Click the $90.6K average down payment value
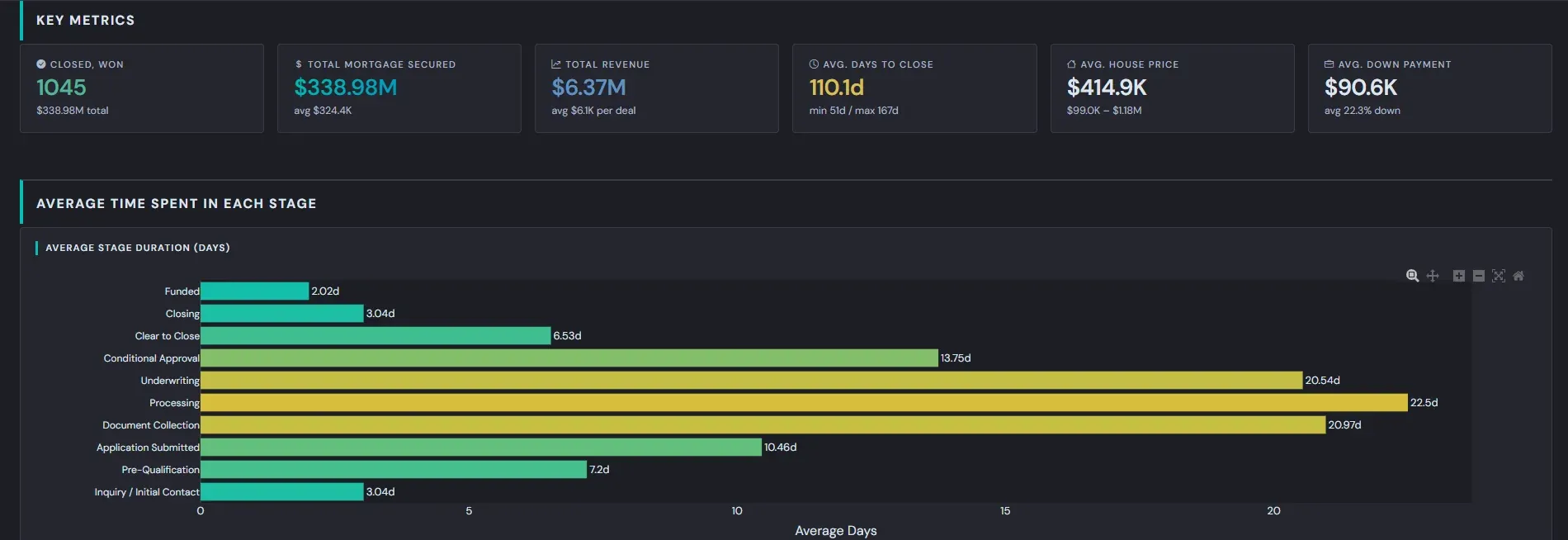Image resolution: width=1568 pixels, height=540 pixels. 1361,87
